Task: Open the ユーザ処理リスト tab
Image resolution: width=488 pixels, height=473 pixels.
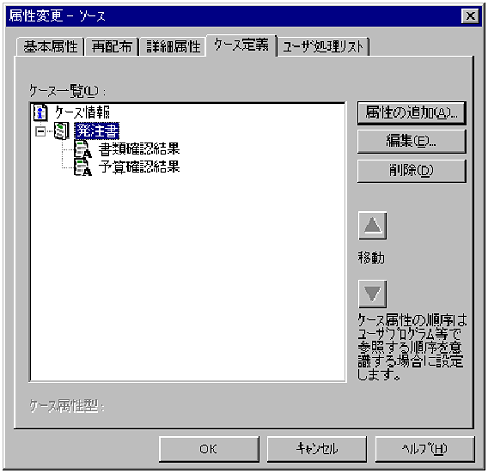Action: (x=323, y=47)
